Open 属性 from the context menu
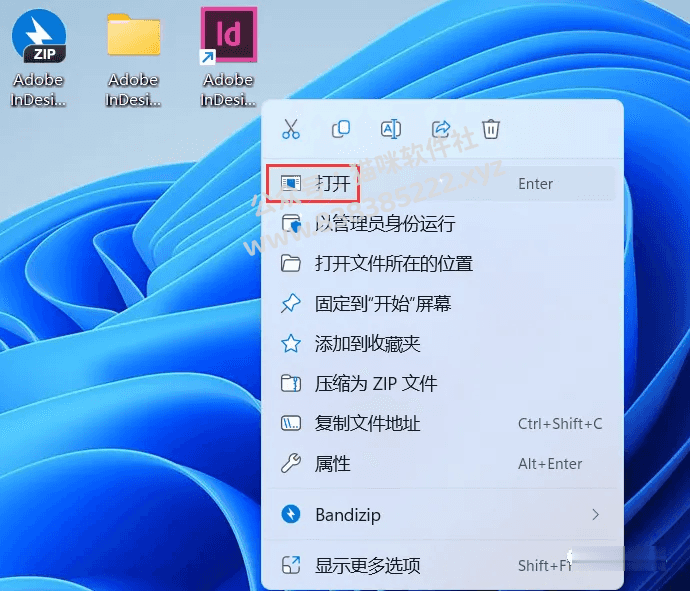This screenshot has width=690, height=591. pos(442,464)
